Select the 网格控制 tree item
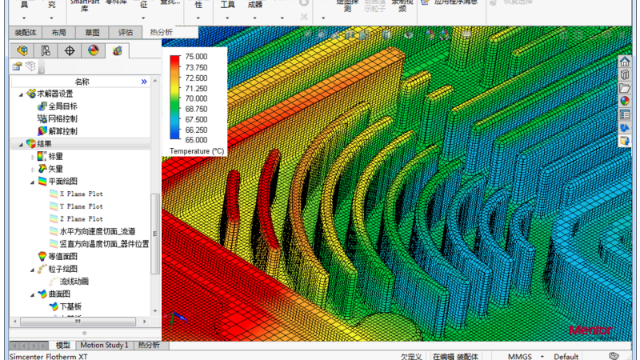Viewport: 640px width, 360px height. 63,119
